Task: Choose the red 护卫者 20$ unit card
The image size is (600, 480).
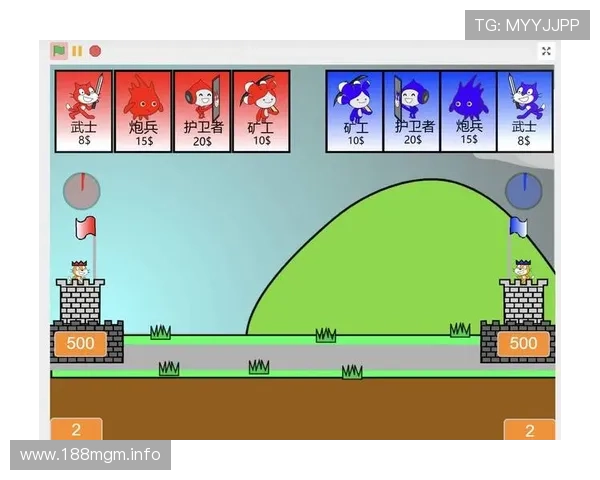Action: point(202,110)
